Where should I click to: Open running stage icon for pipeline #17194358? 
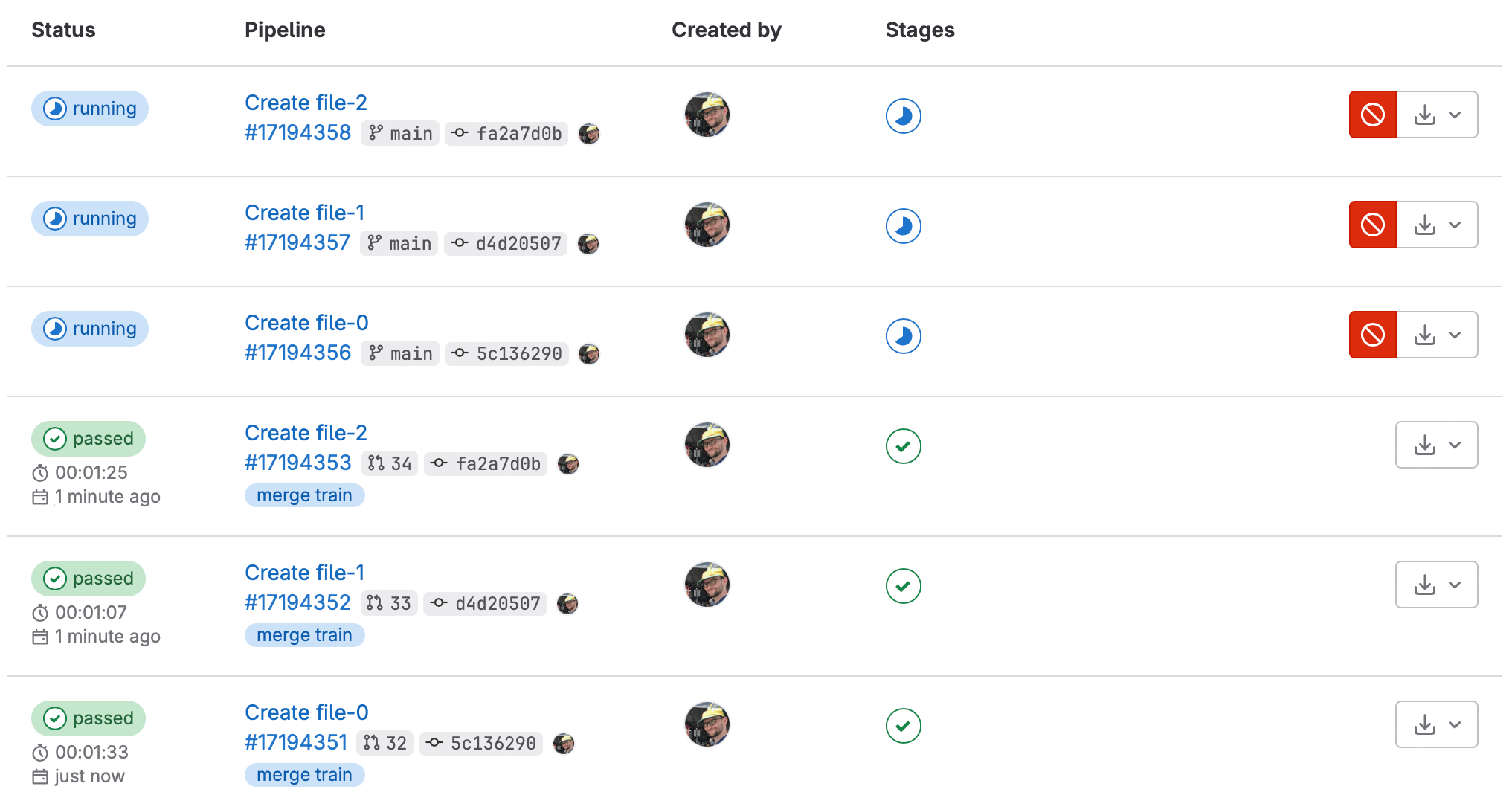pos(903,116)
